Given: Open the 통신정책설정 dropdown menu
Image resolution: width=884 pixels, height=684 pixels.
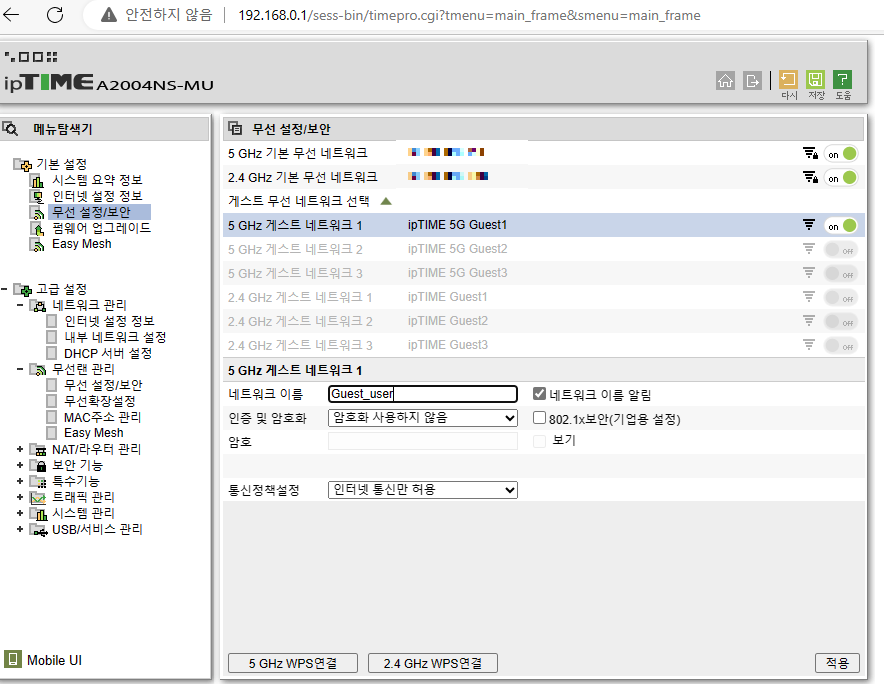Looking at the screenshot, I should [421, 489].
